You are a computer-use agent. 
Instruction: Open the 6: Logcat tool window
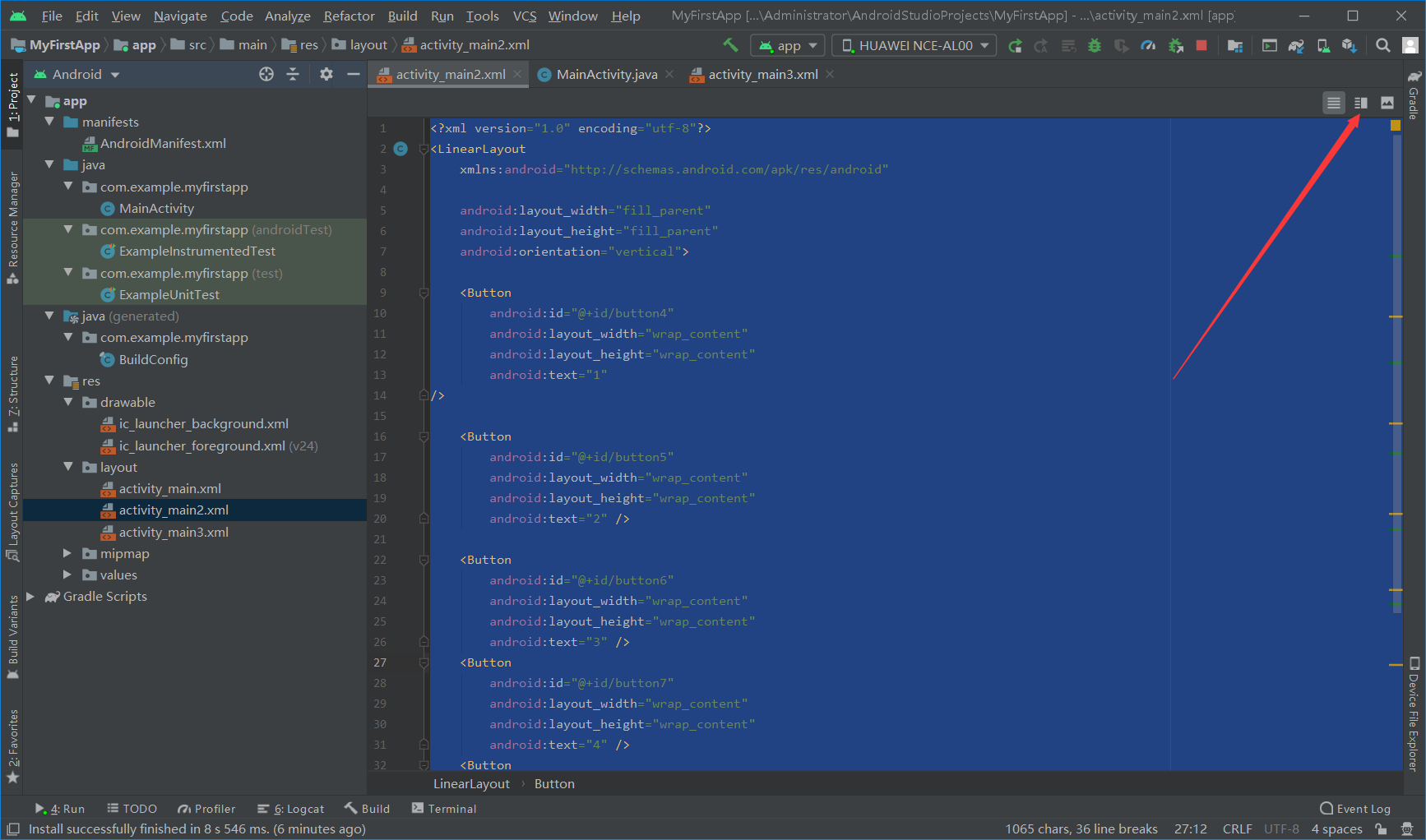(291, 809)
